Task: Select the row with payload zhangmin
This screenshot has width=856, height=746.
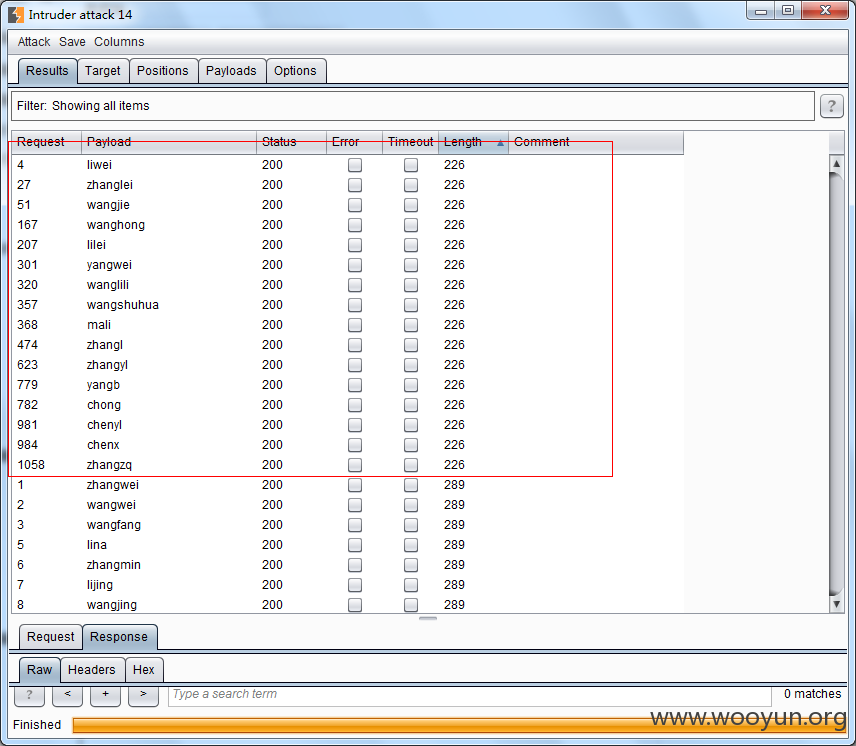Action: coord(347,565)
